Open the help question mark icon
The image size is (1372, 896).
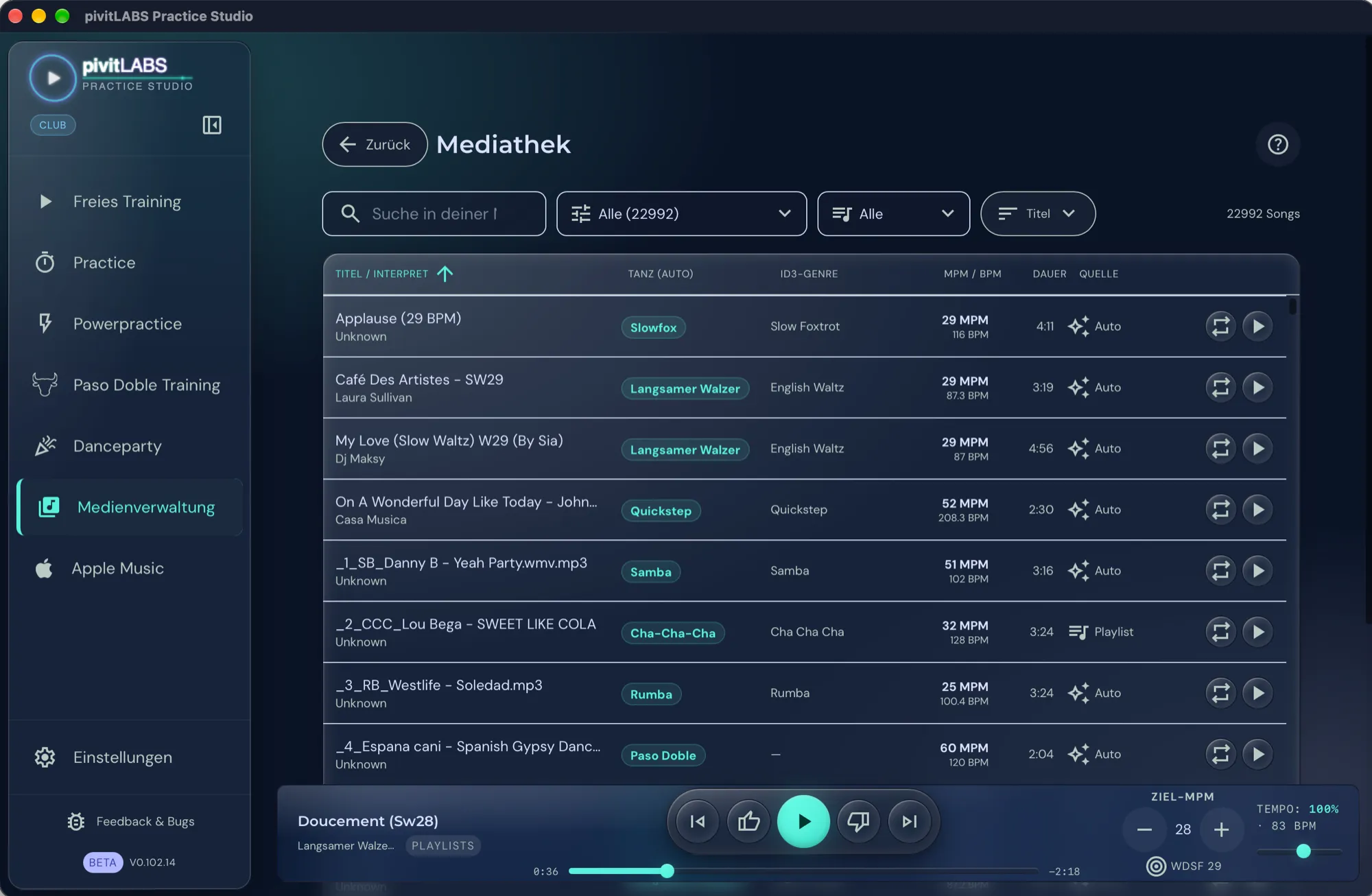pyautogui.click(x=1277, y=144)
